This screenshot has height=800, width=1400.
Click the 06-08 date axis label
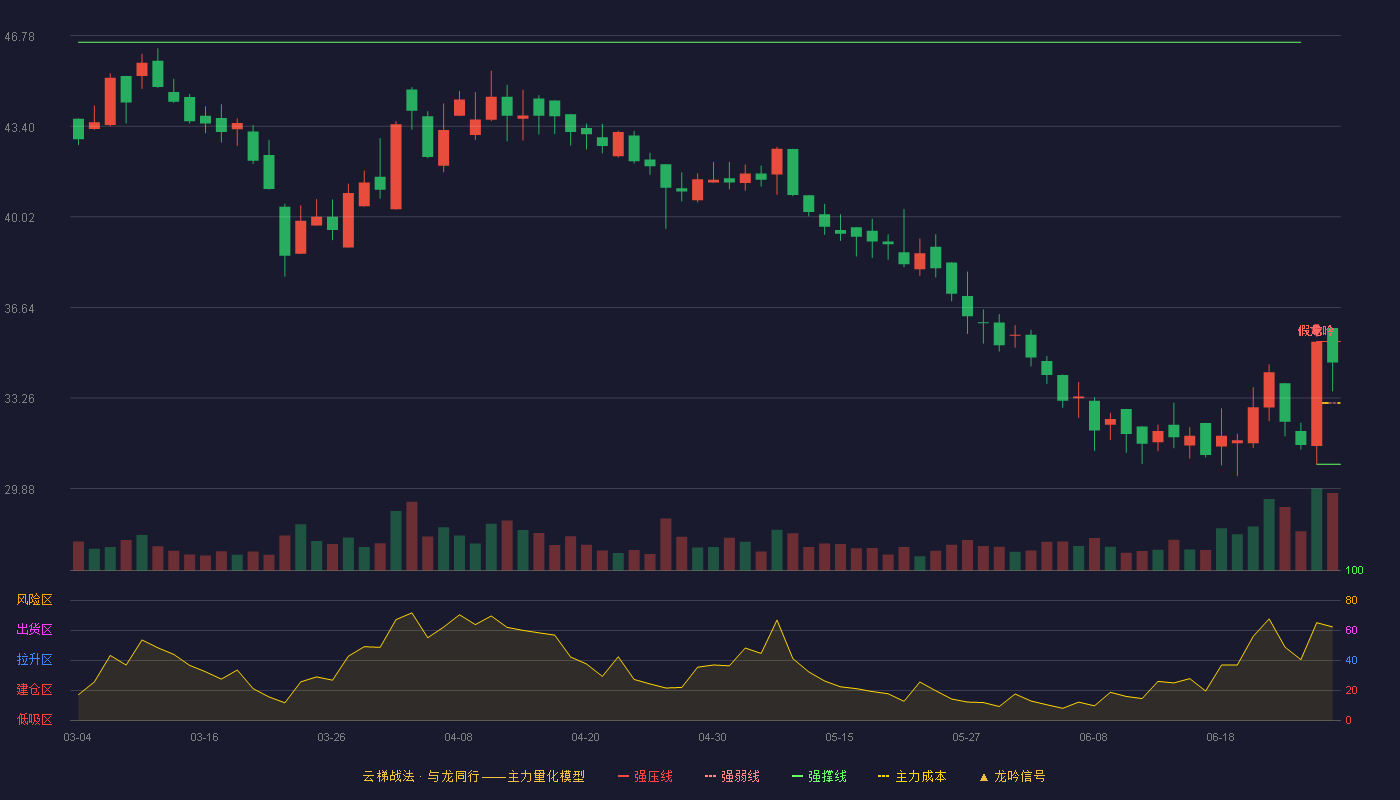click(1093, 737)
